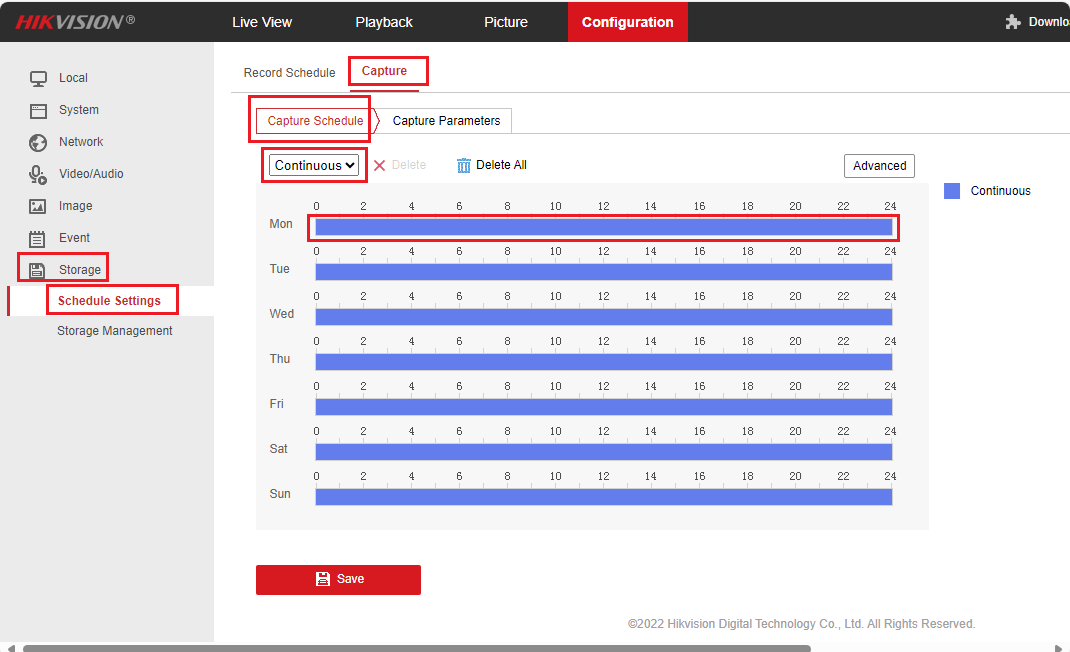
Task: Go to the Playback menu
Action: pos(384,22)
